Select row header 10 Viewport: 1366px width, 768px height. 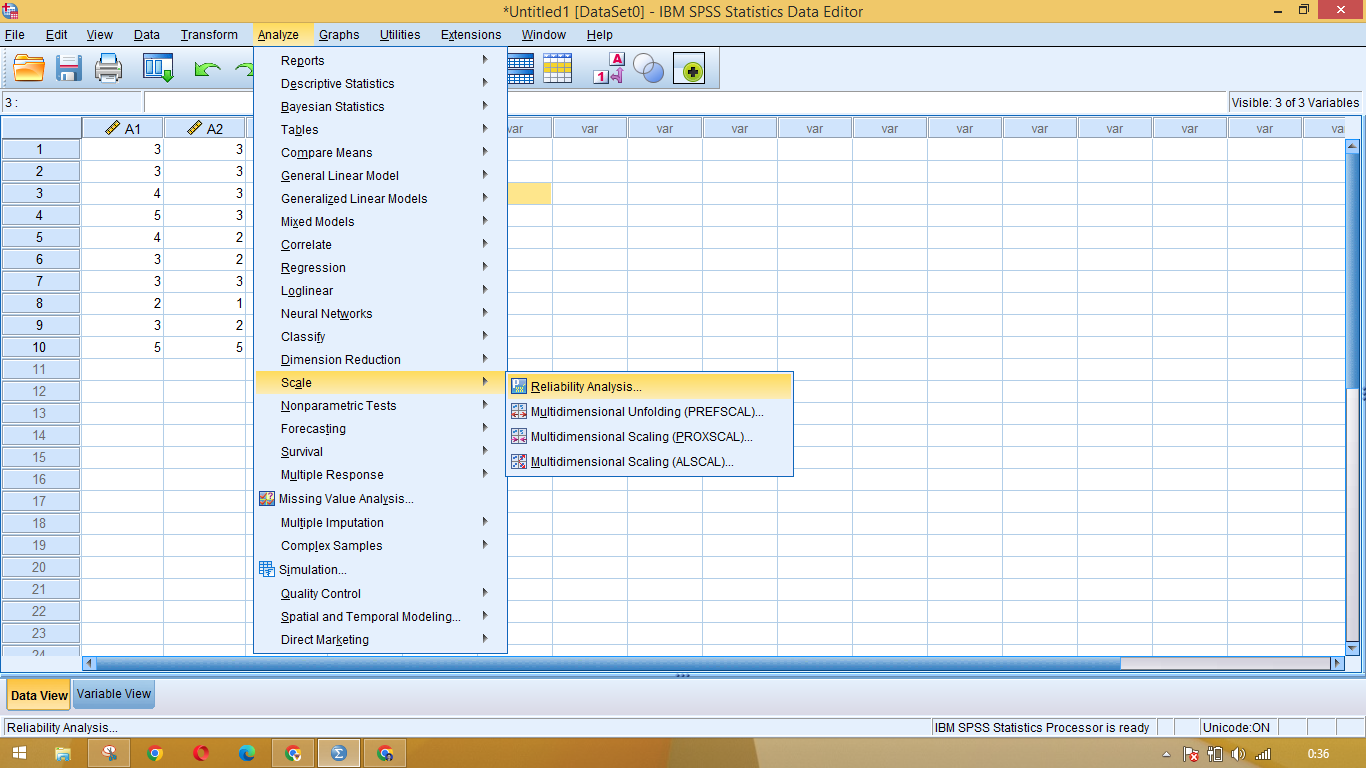(x=40, y=347)
